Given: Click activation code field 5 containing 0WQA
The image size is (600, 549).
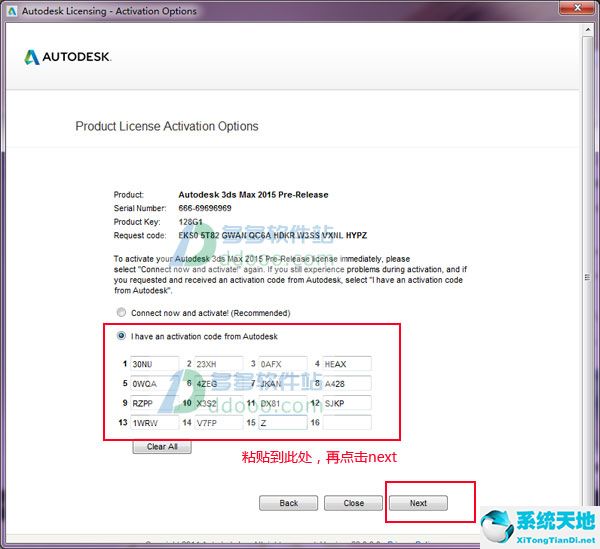Looking at the screenshot, I should 155,383.
